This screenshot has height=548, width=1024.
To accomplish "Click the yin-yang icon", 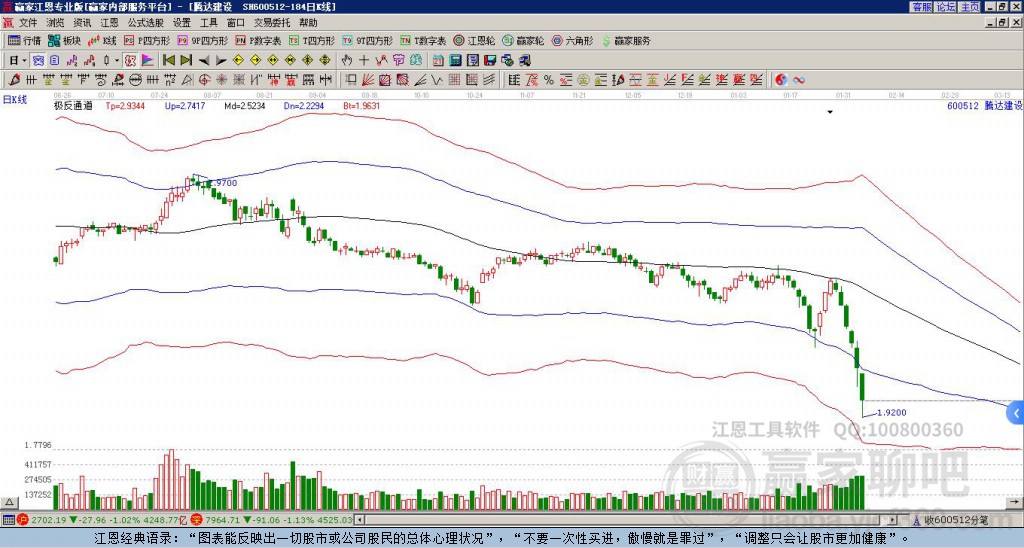I will pyautogui.click(x=781, y=80).
